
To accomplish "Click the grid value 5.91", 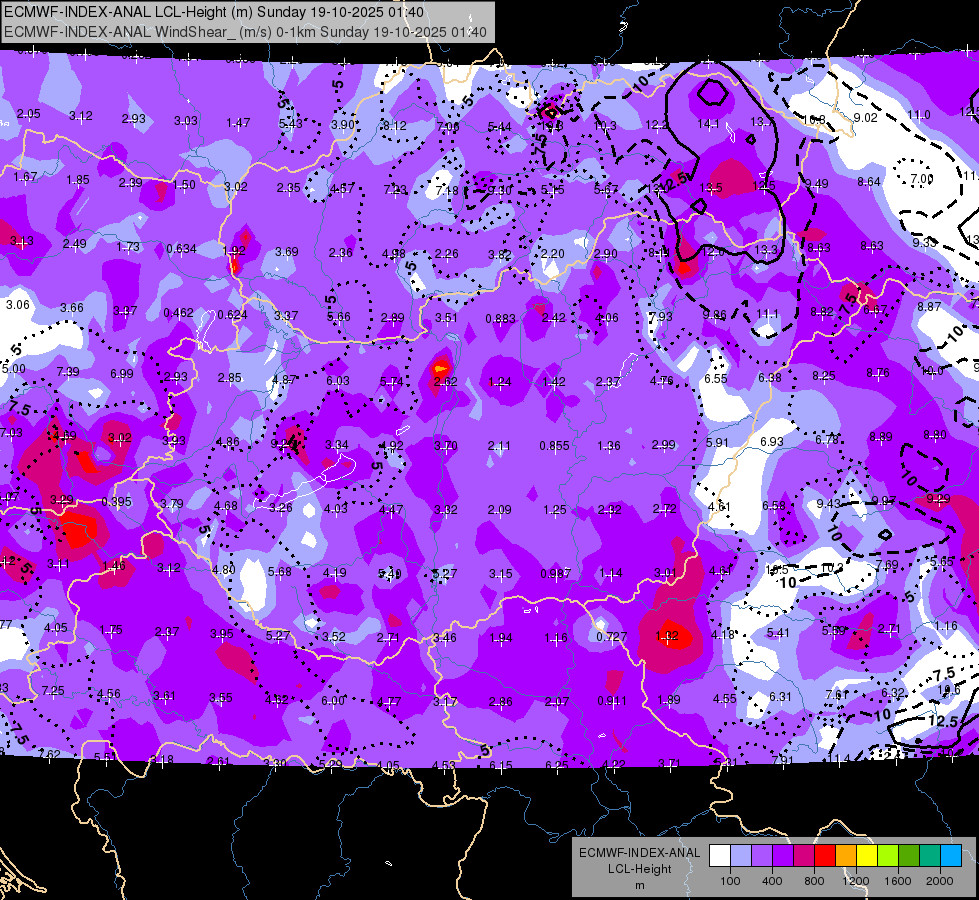I will 717,442.
